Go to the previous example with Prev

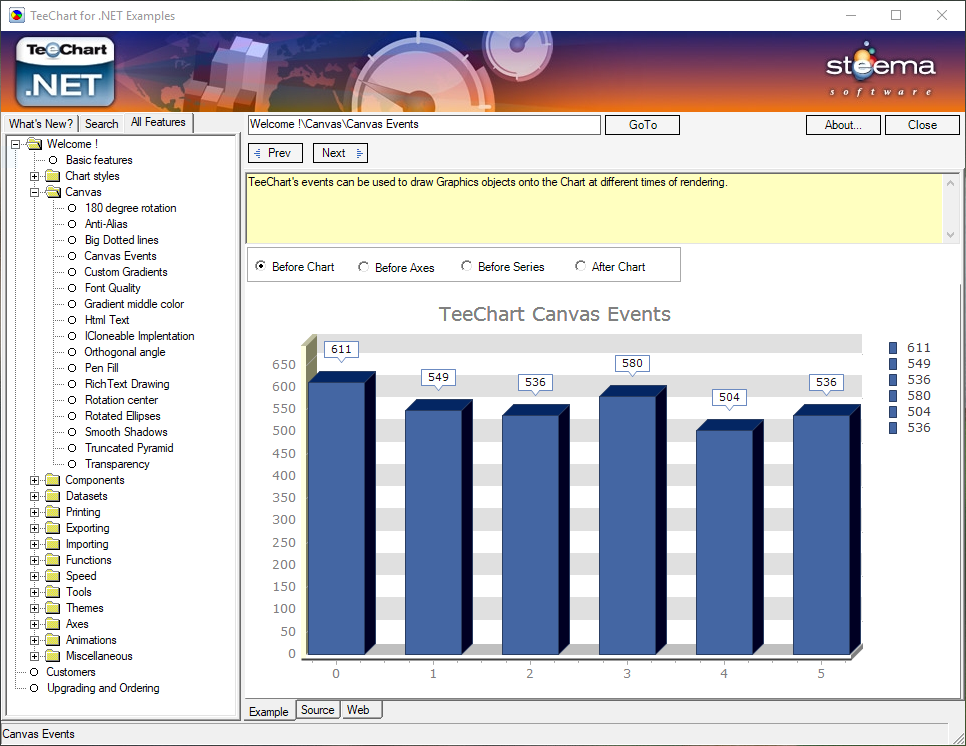(275, 153)
